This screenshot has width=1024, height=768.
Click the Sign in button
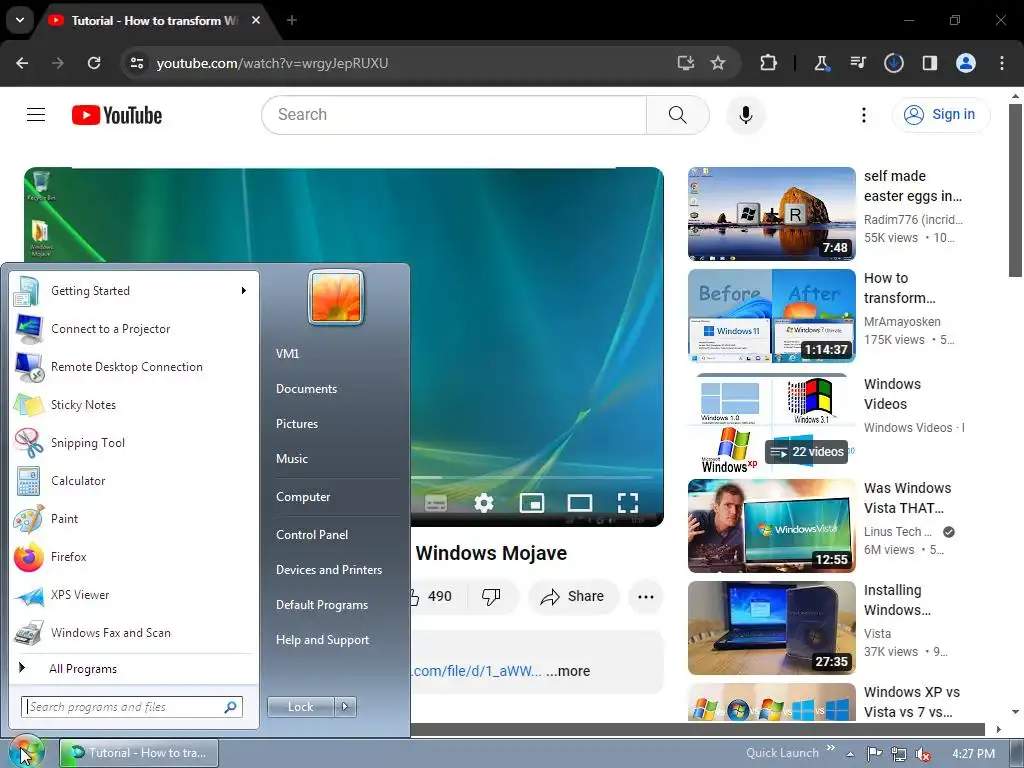pyautogui.click(x=940, y=115)
